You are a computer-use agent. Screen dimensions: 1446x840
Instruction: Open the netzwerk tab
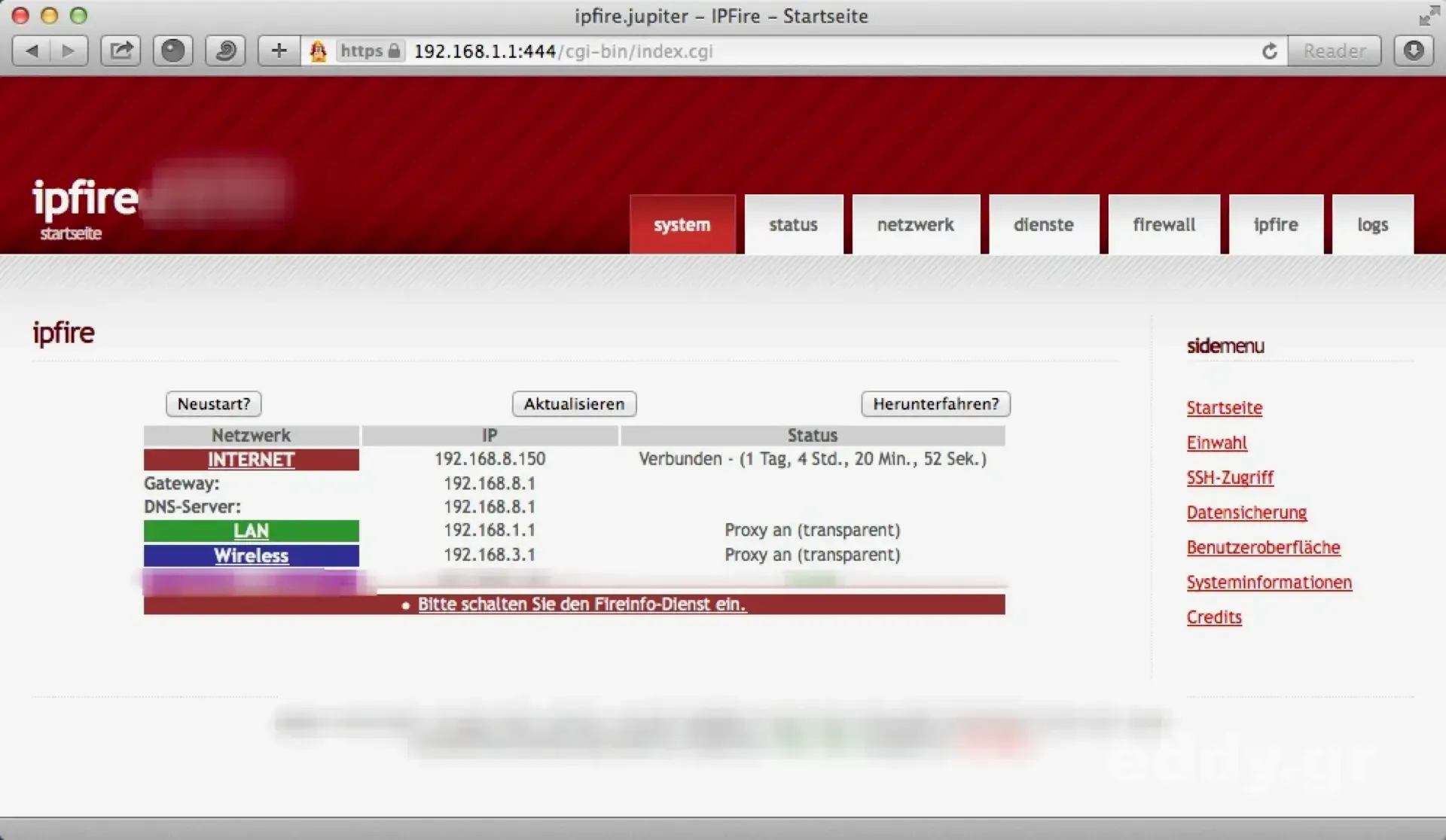click(x=915, y=224)
